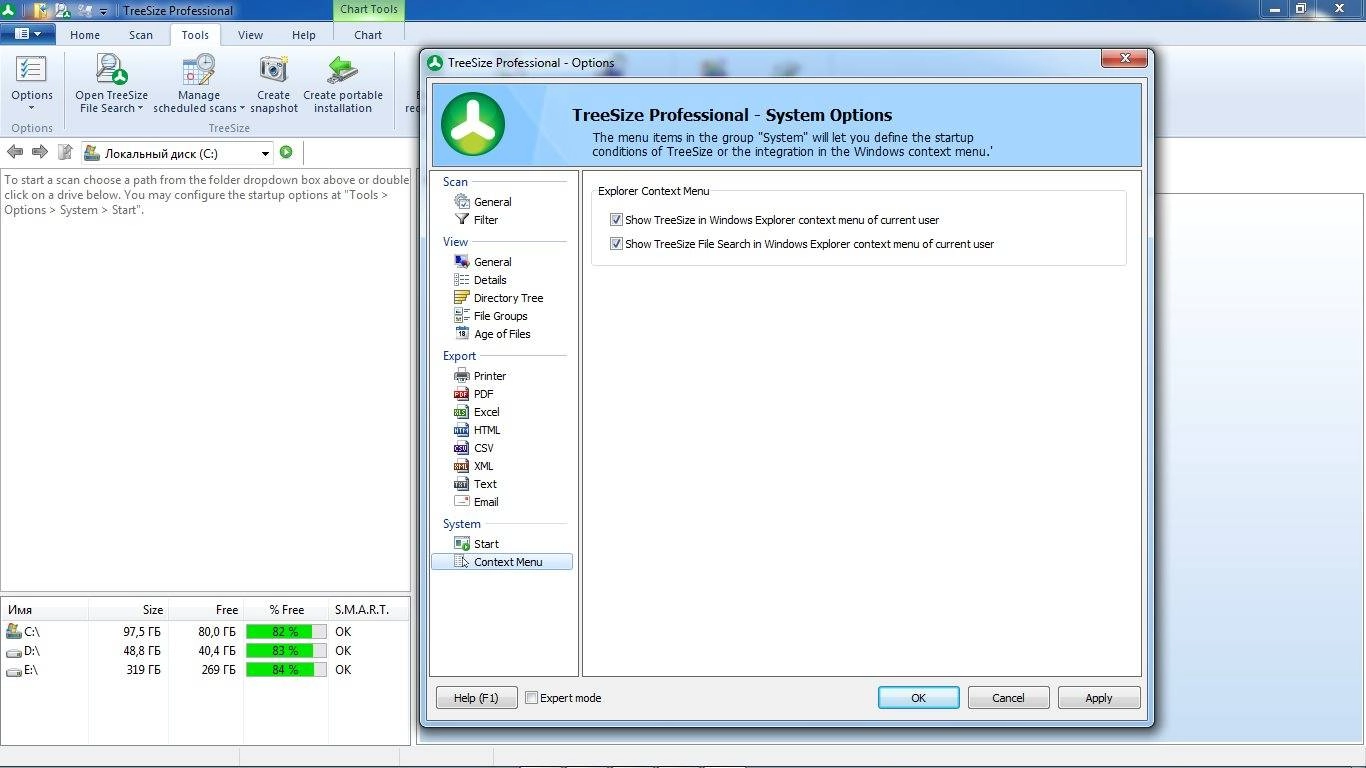Click OK in the Options dialog
Image resolution: width=1366 pixels, height=768 pixels.
pyautogui.click(x=918, y=698)
